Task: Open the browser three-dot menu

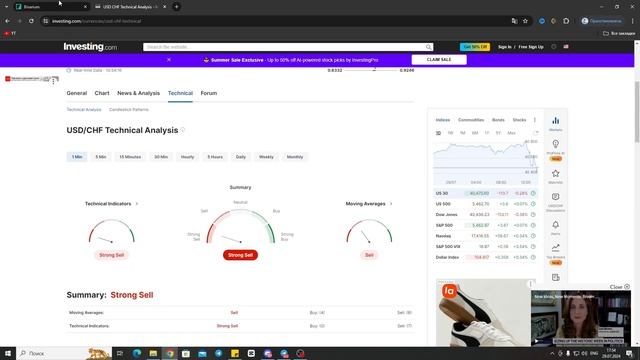Action: [x=633, y=21]
